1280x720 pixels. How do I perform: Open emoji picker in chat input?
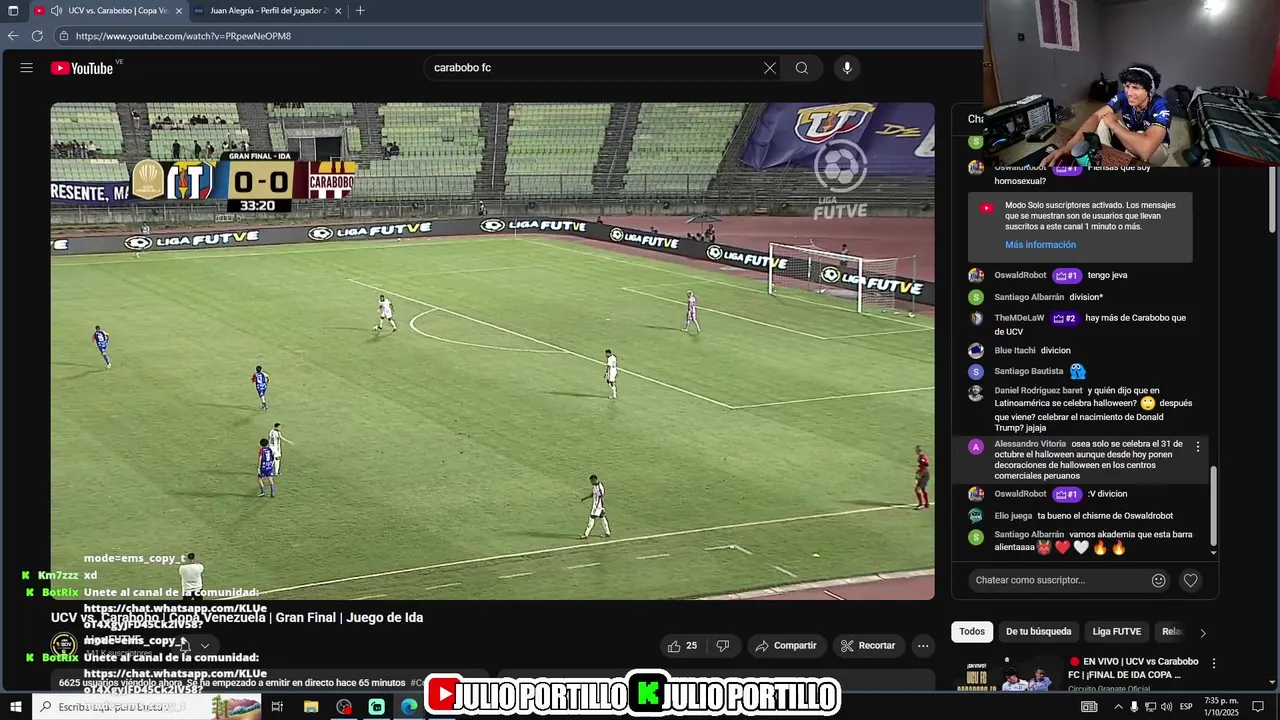(1159, 580)
